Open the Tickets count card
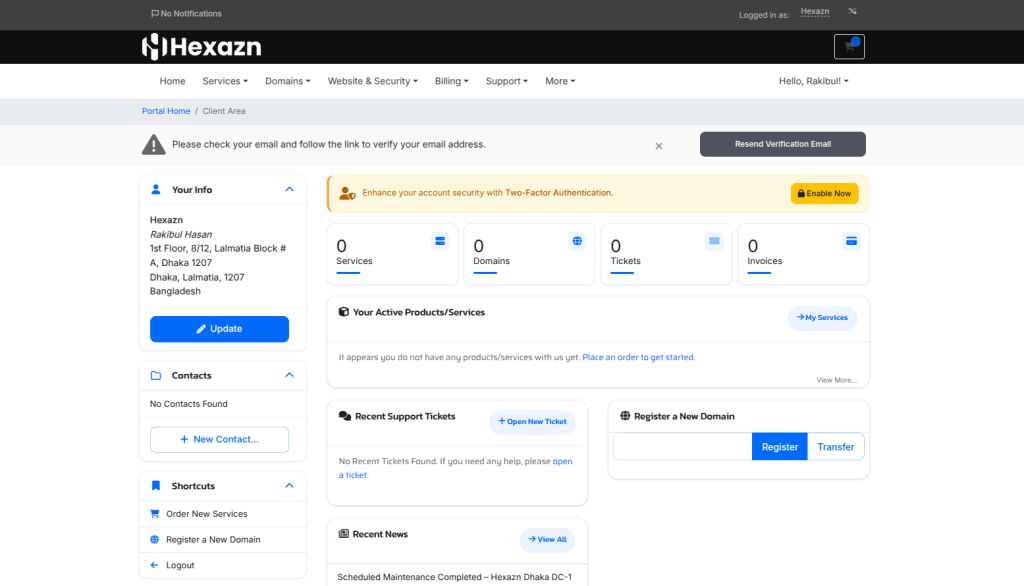 click(x=667, y=254)
